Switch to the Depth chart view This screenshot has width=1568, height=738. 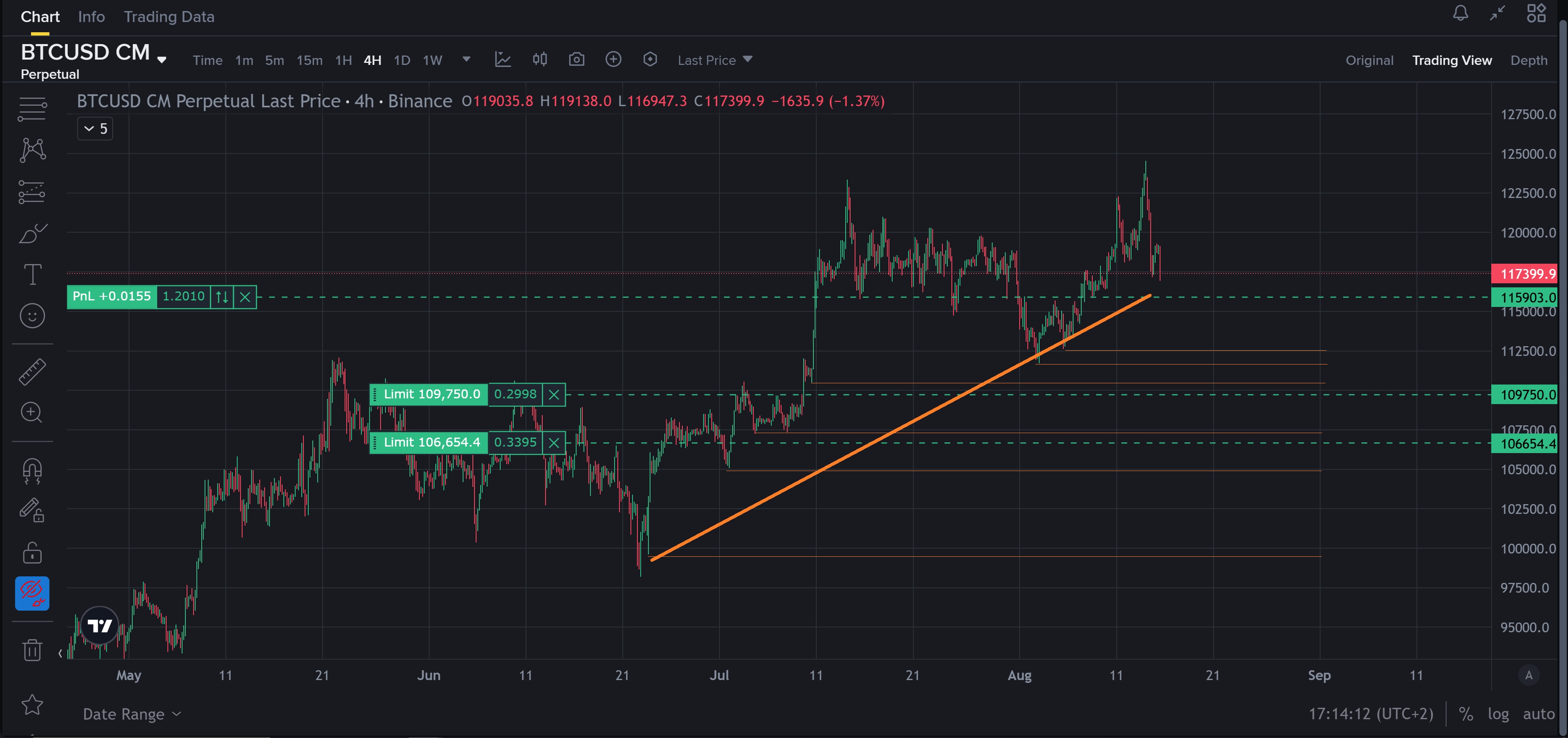1528,60
